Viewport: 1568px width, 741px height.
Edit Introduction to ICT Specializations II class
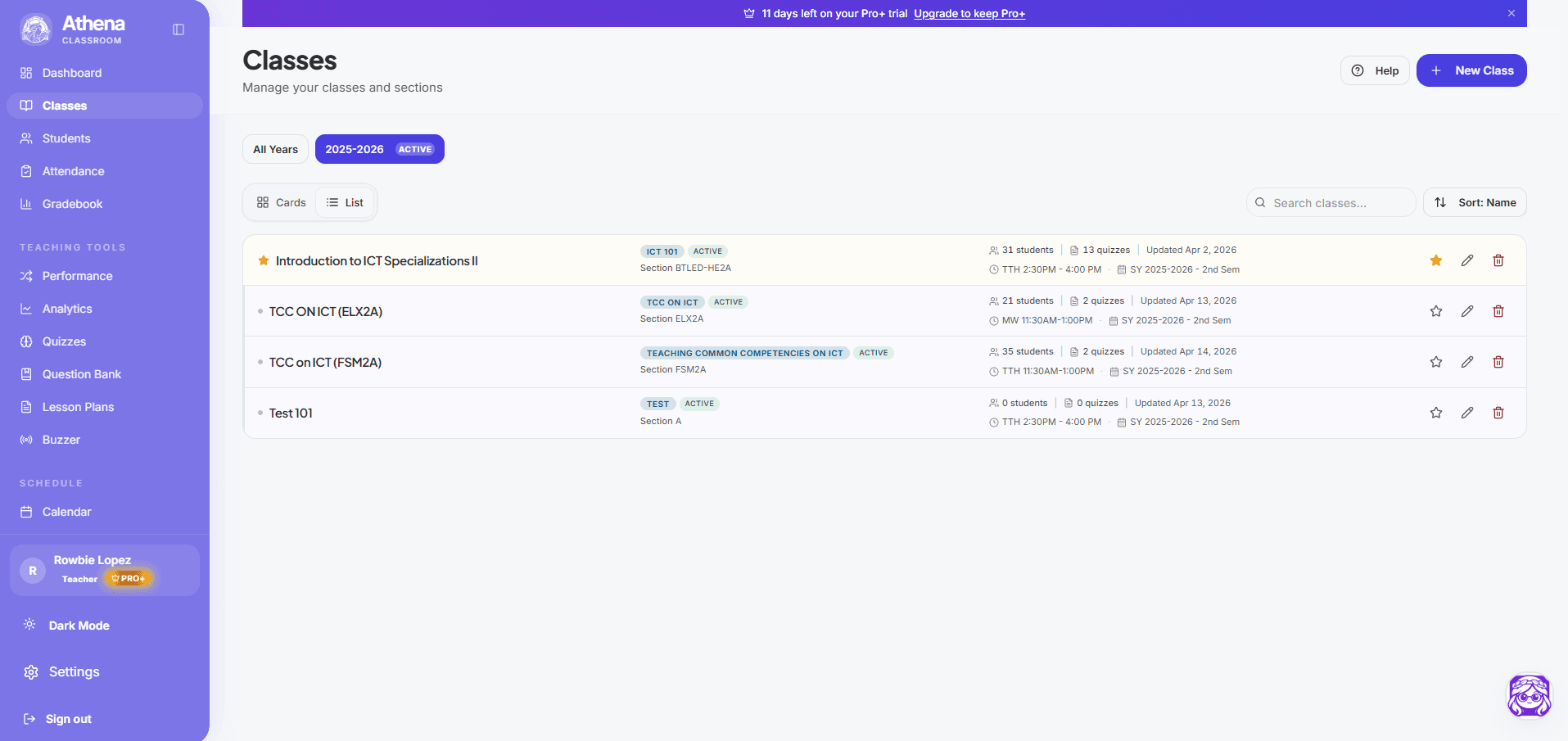pyautogui.click(x=1467, y=260)
